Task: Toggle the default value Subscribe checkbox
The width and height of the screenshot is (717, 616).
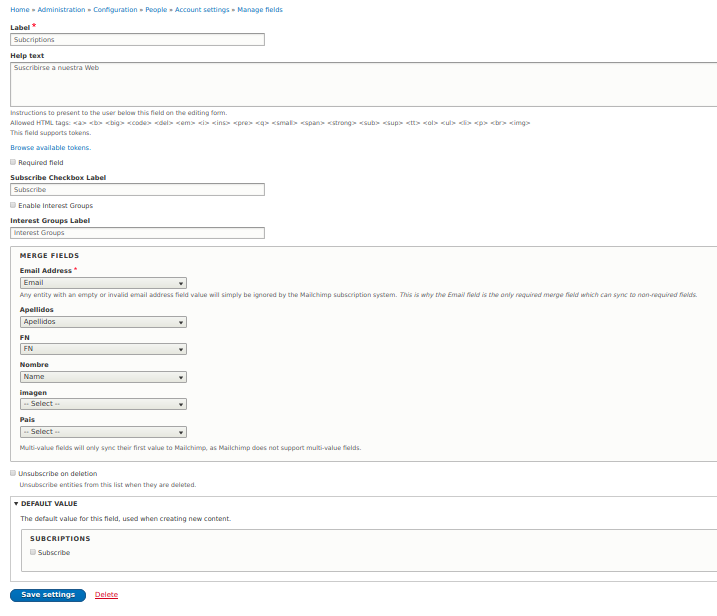Action: click(33, 552)
